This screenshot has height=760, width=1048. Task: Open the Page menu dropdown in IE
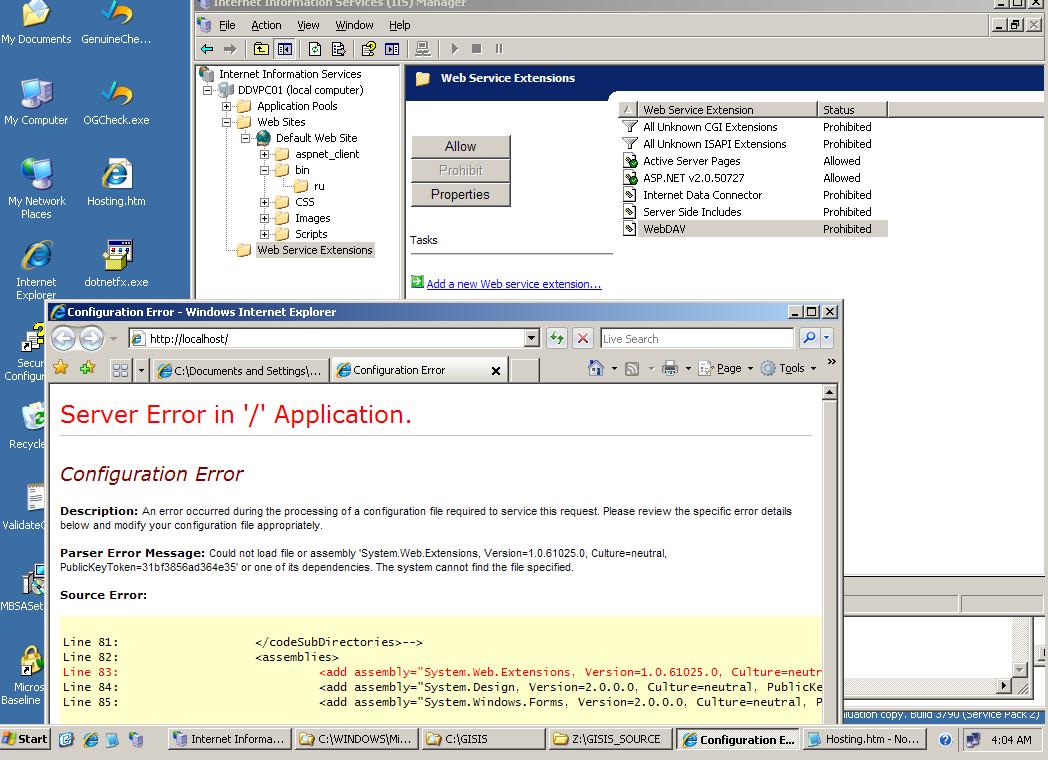tap(750, 368)
